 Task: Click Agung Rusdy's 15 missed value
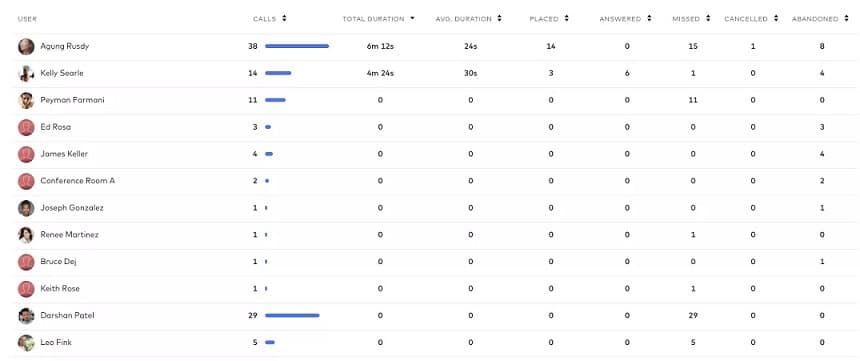click(x=693, y=47)
